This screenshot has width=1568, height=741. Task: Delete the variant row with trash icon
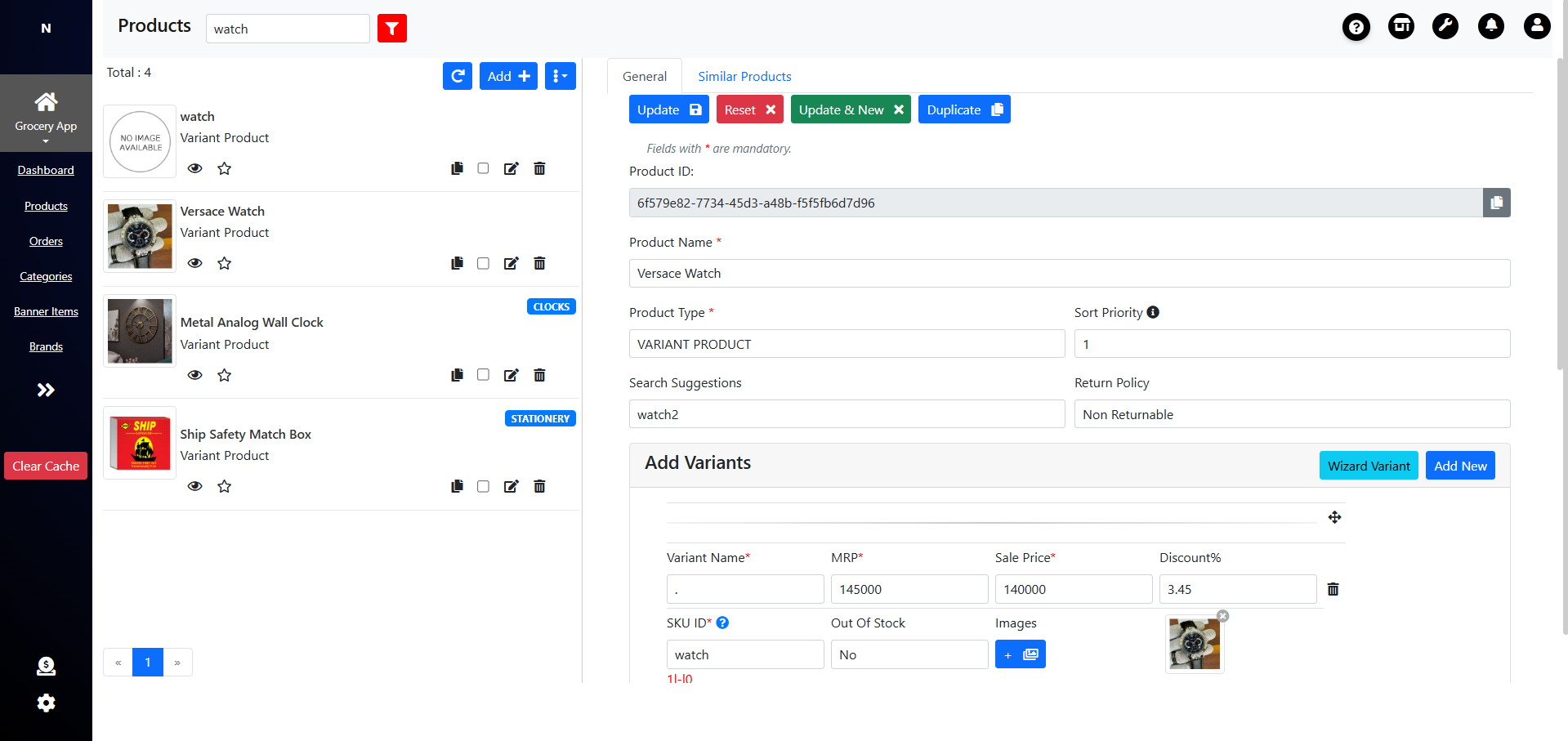coord(1333,589)
